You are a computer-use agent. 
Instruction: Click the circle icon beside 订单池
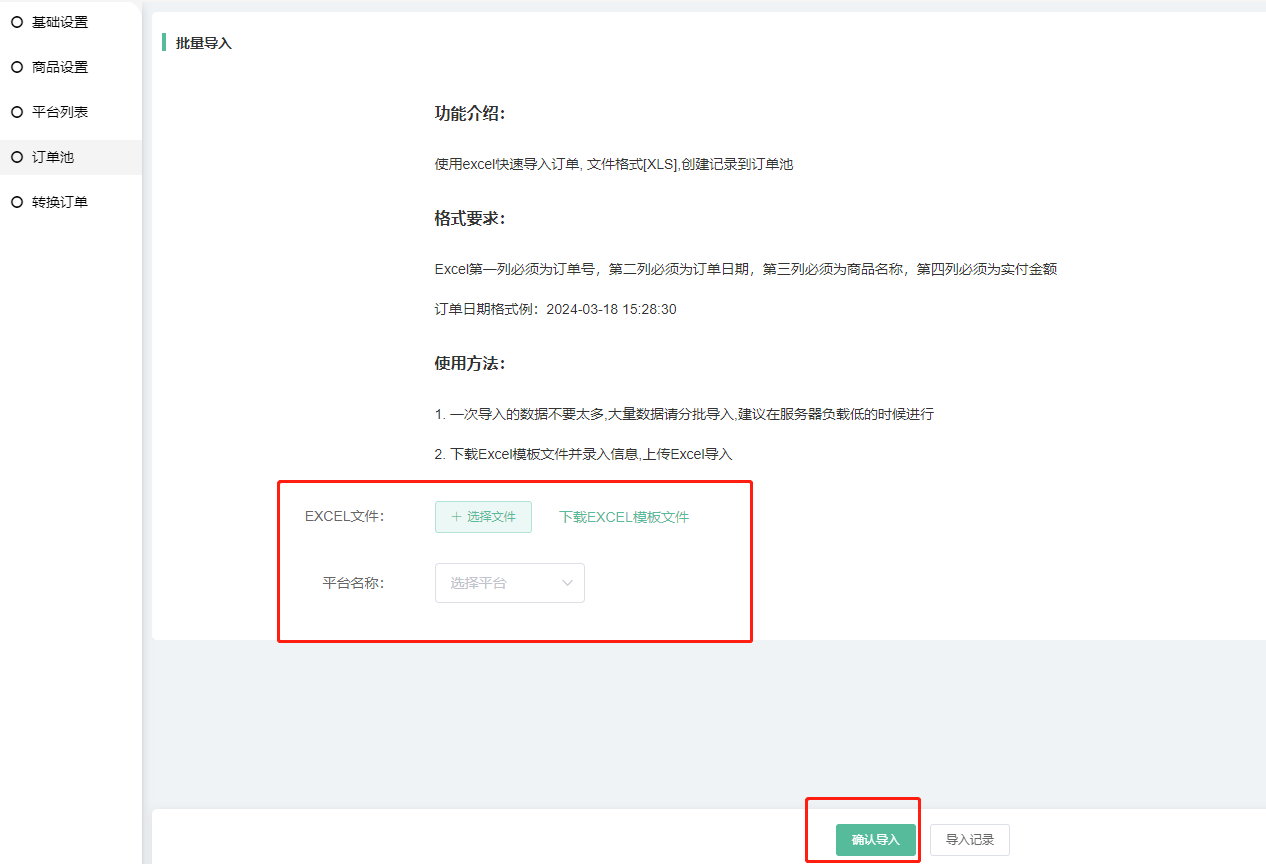(x=16, y=157)
